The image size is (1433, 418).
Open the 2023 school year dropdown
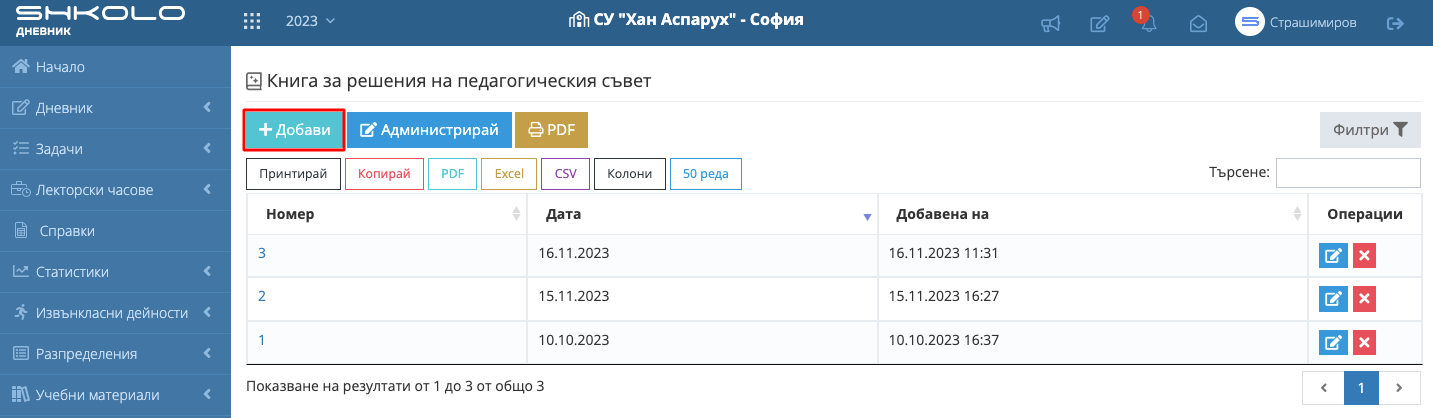(x=310, y=21)
